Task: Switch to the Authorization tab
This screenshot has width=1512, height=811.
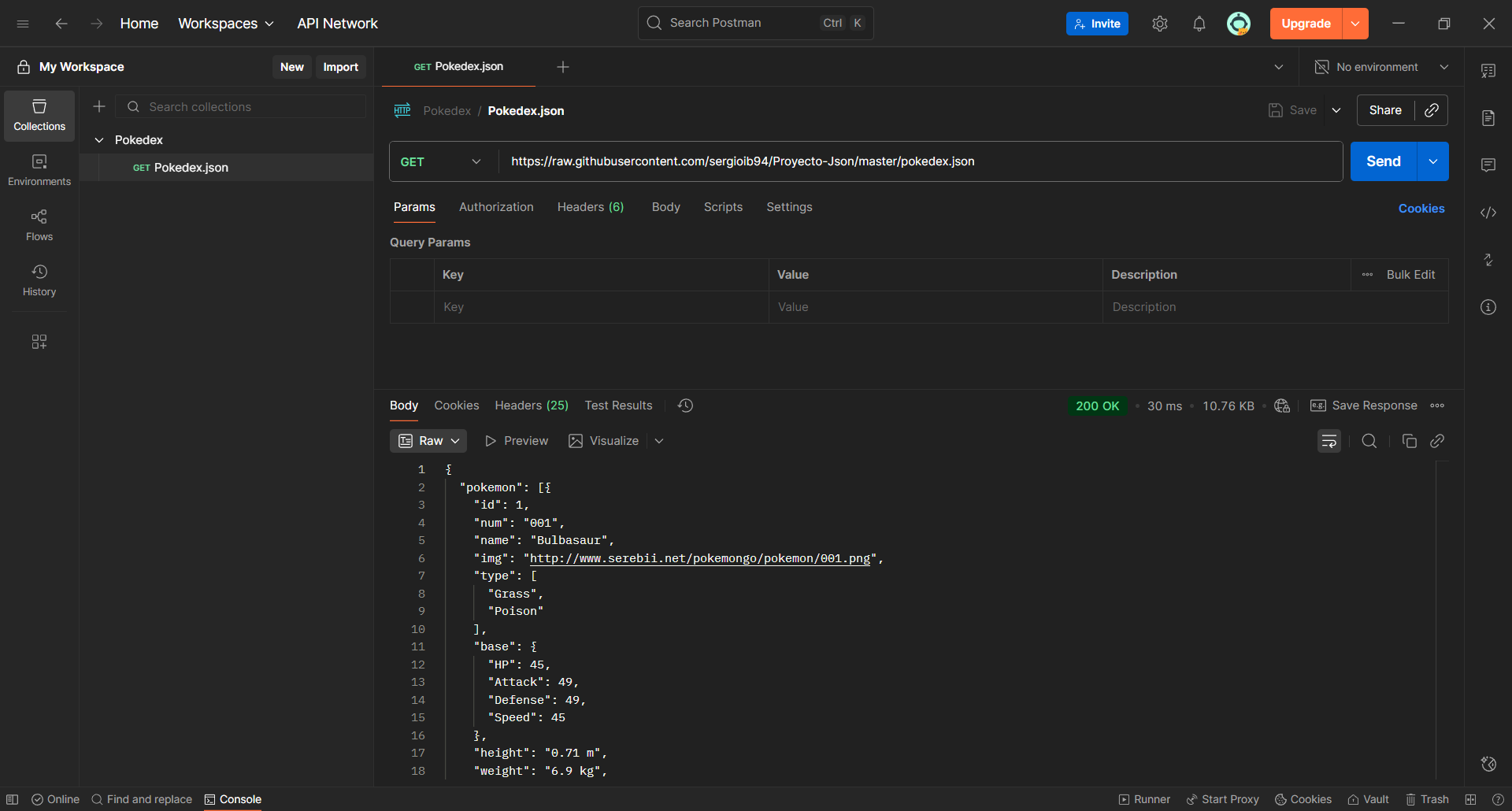Action: pos(496,207)
